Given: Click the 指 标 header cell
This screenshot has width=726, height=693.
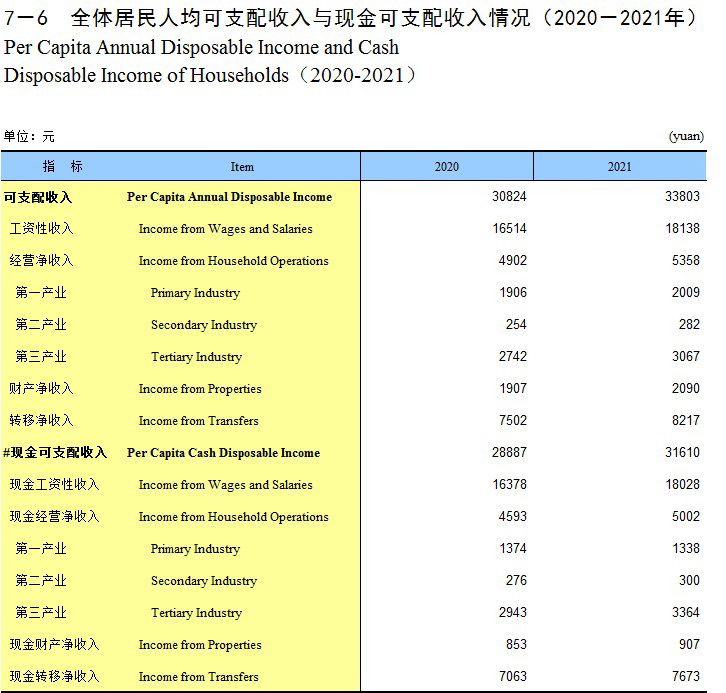Looking at the screenshot, I should pos(63,166).
